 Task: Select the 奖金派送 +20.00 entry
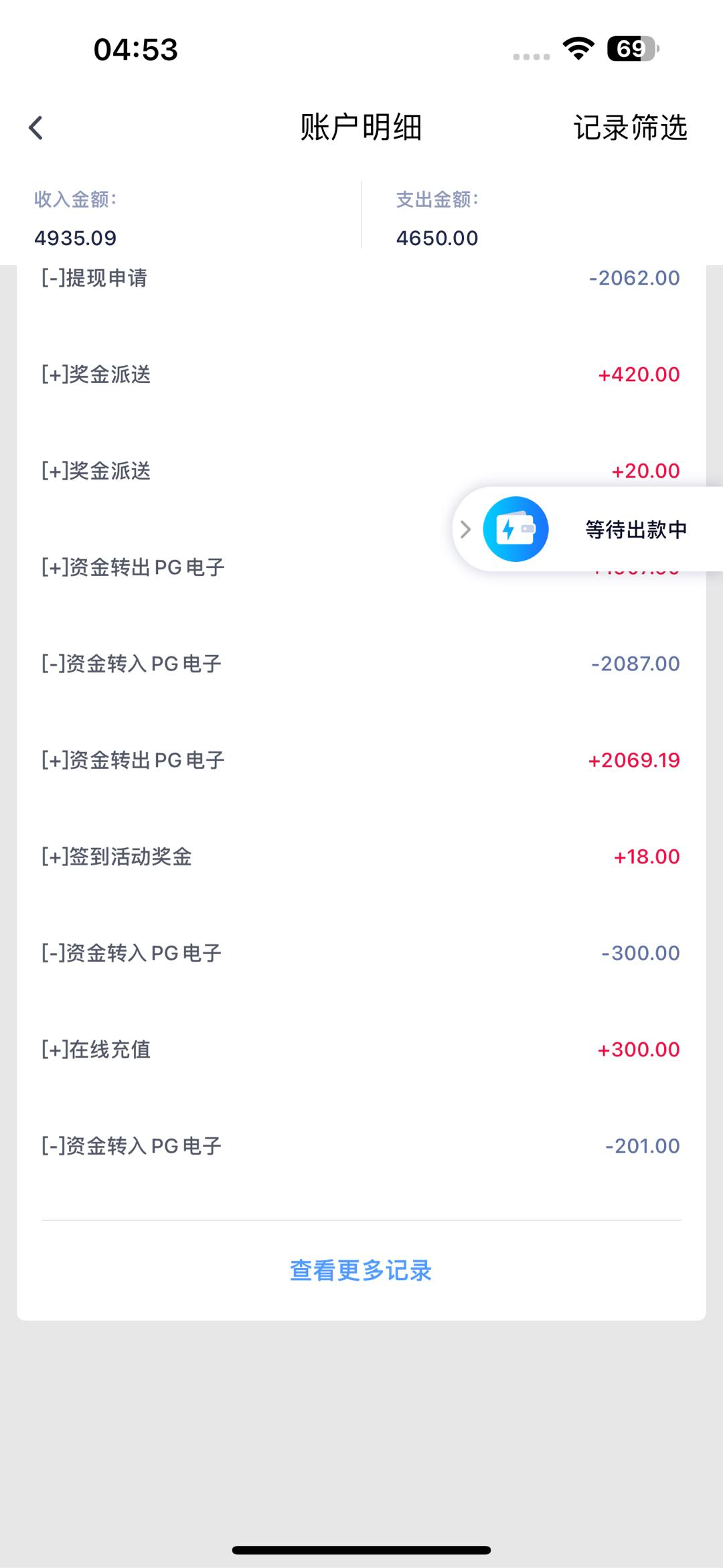pyautogui.click(x=268, y=471)
